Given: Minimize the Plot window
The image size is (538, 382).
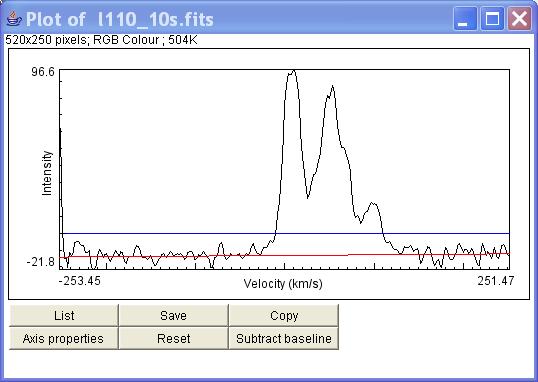Looking at the screenshot, I should pos(465,19).
